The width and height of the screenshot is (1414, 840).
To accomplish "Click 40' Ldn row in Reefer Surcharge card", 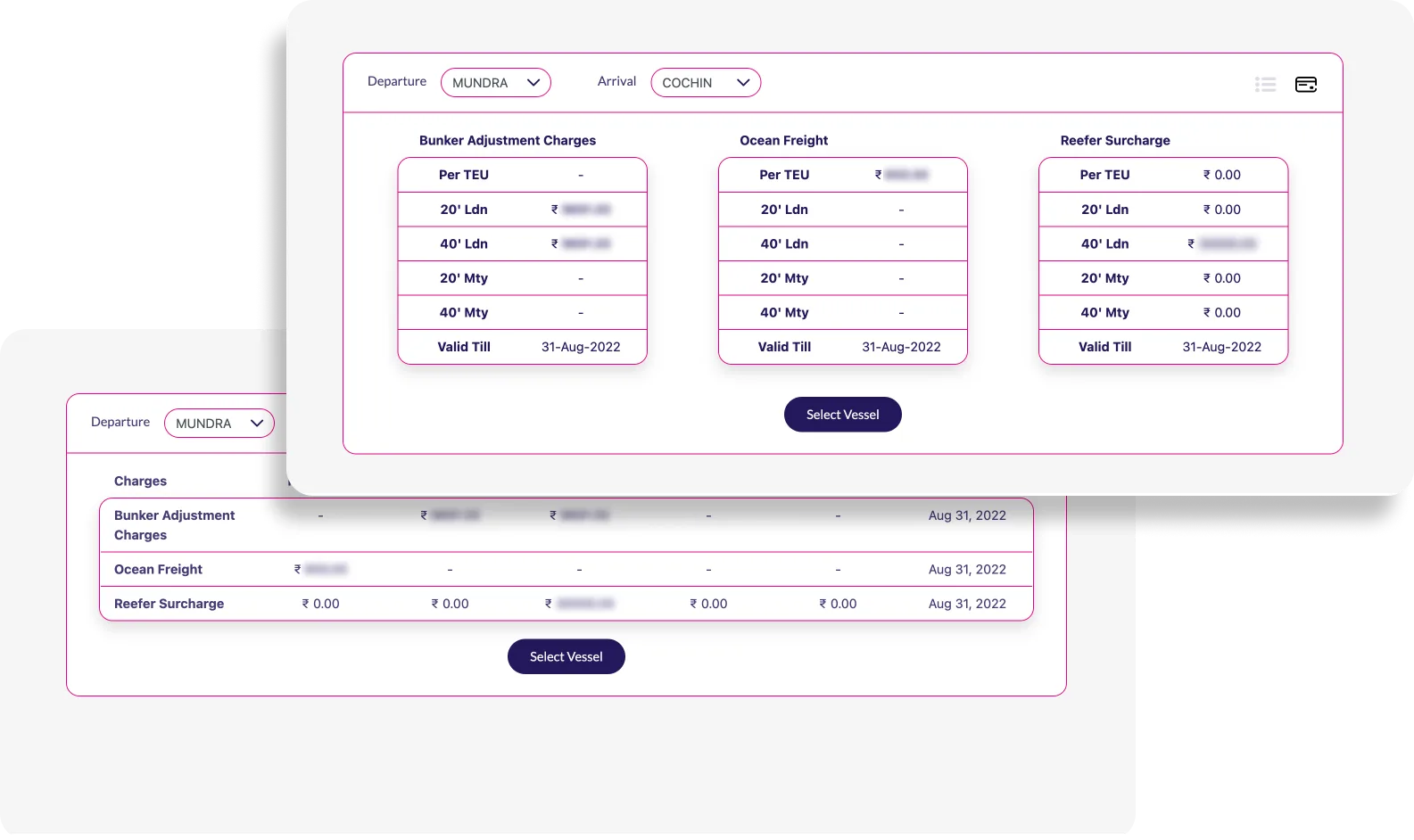I will coord(1163,243).
